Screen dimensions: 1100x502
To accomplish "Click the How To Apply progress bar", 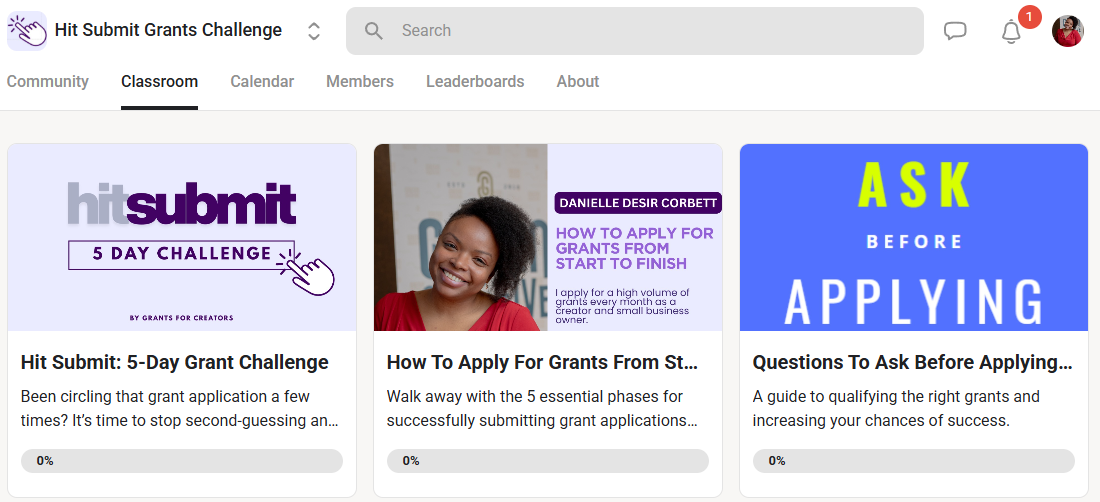I will pyautogui.click(x=548, y=461).
